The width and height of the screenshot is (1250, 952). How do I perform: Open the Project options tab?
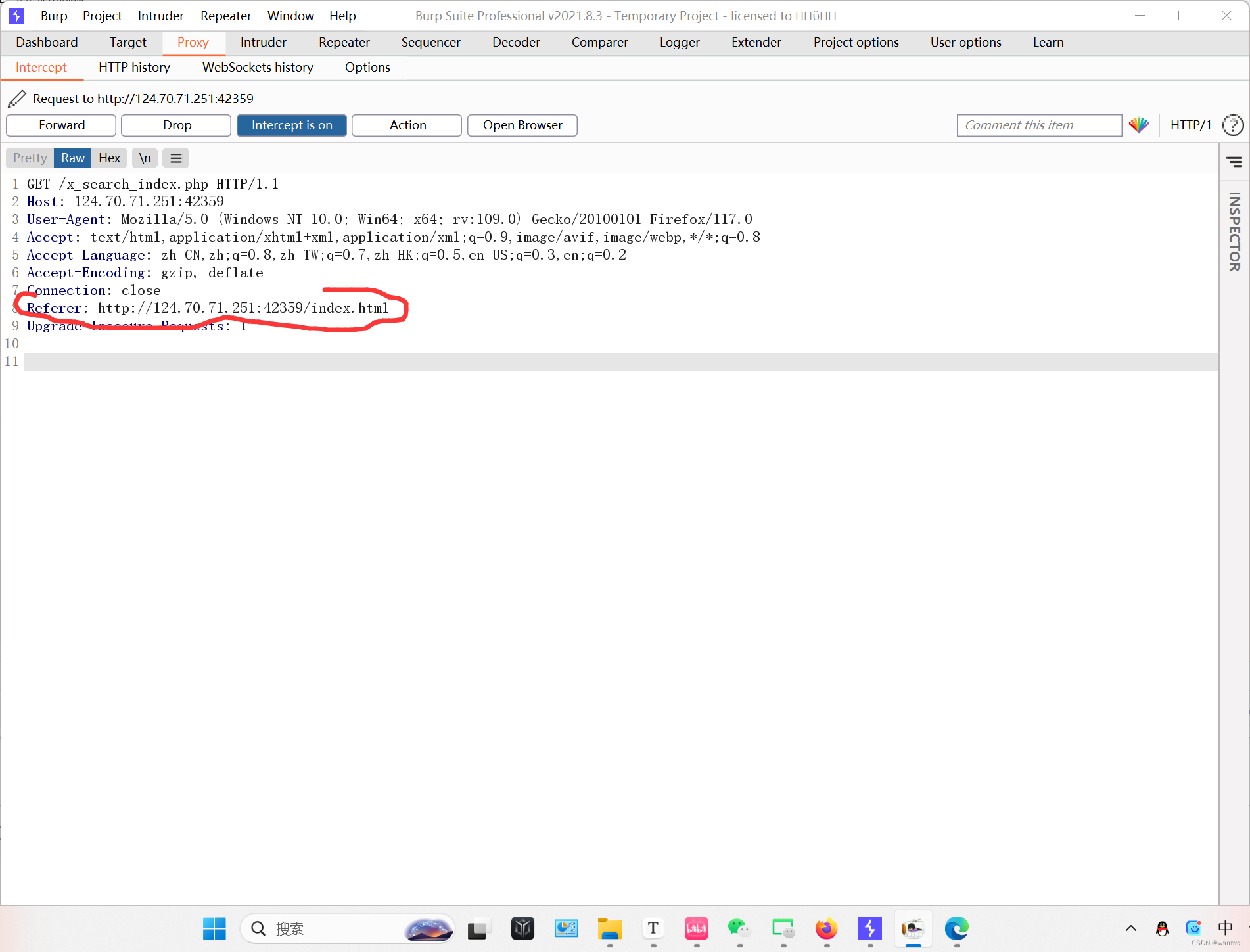tap(856, 42)
